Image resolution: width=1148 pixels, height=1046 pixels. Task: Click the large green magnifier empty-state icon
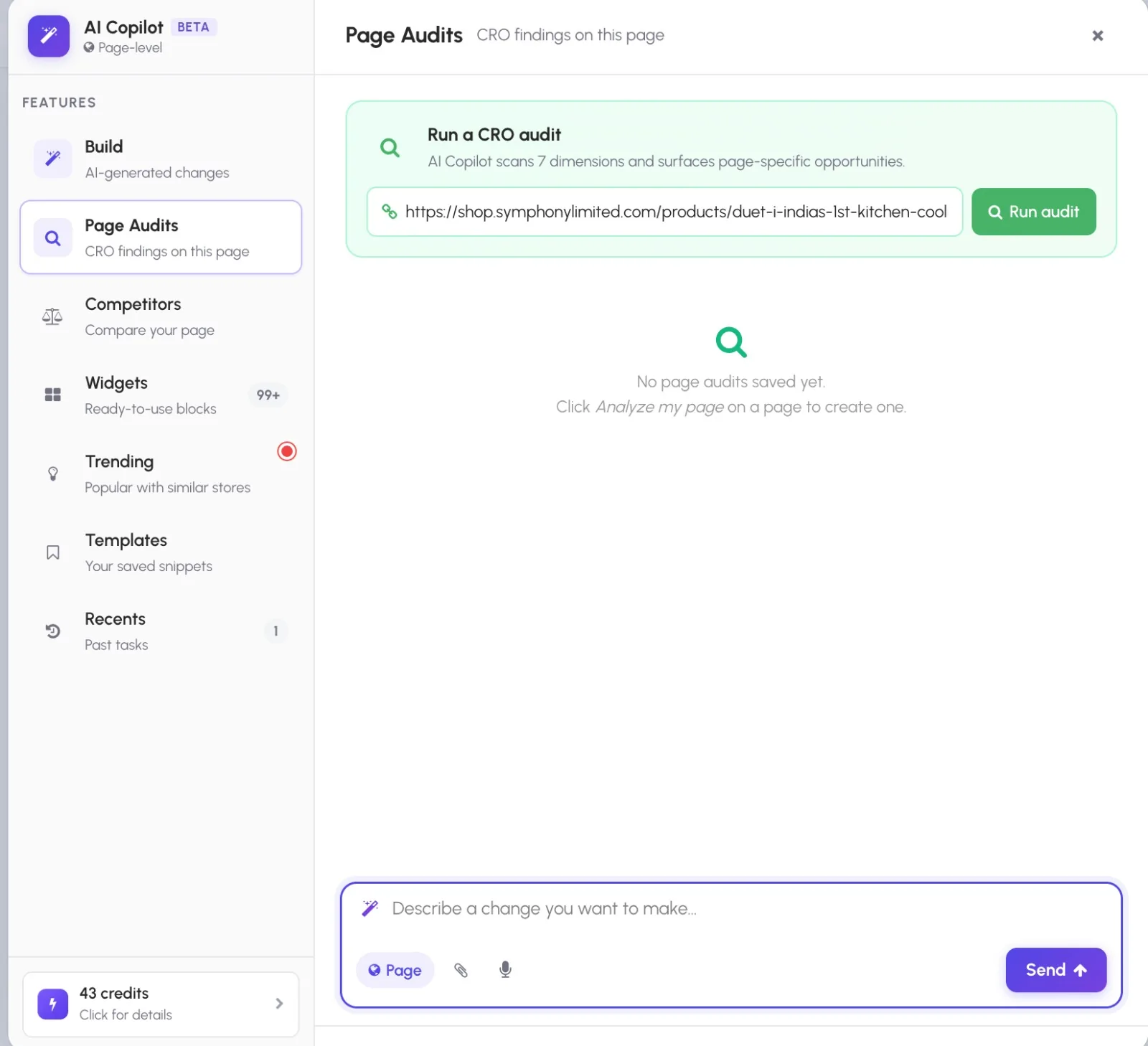coord(731,342)
